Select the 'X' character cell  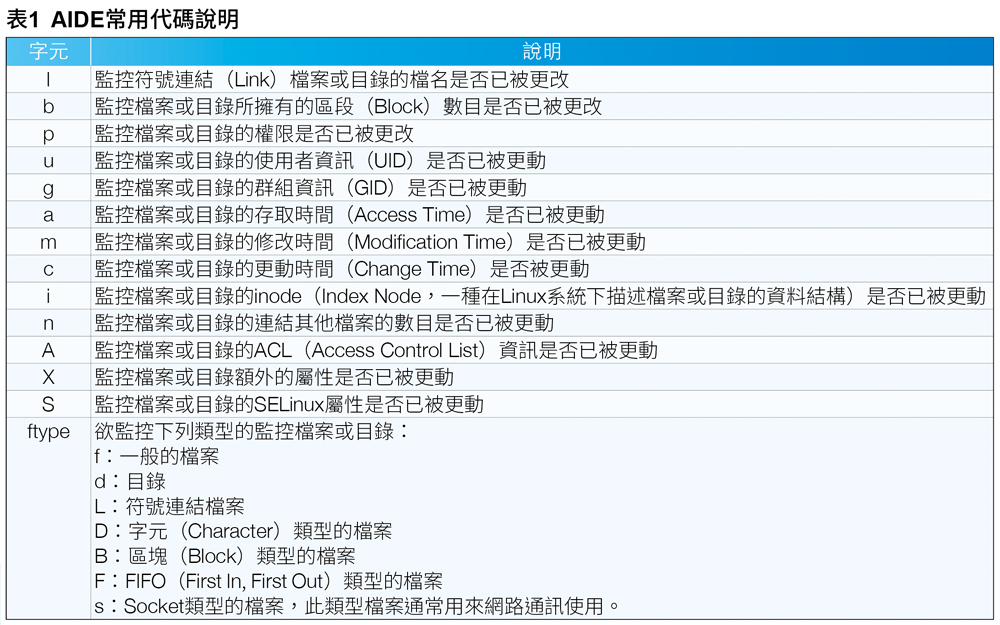pos(48,378)
